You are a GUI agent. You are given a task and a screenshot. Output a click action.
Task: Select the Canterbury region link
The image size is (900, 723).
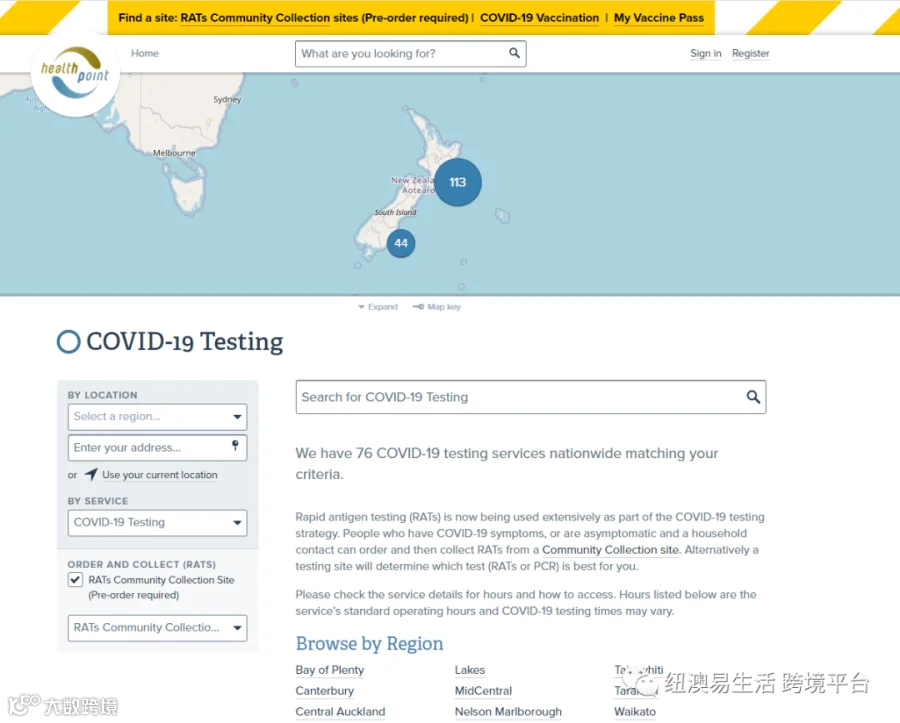(x=324, y=691)
